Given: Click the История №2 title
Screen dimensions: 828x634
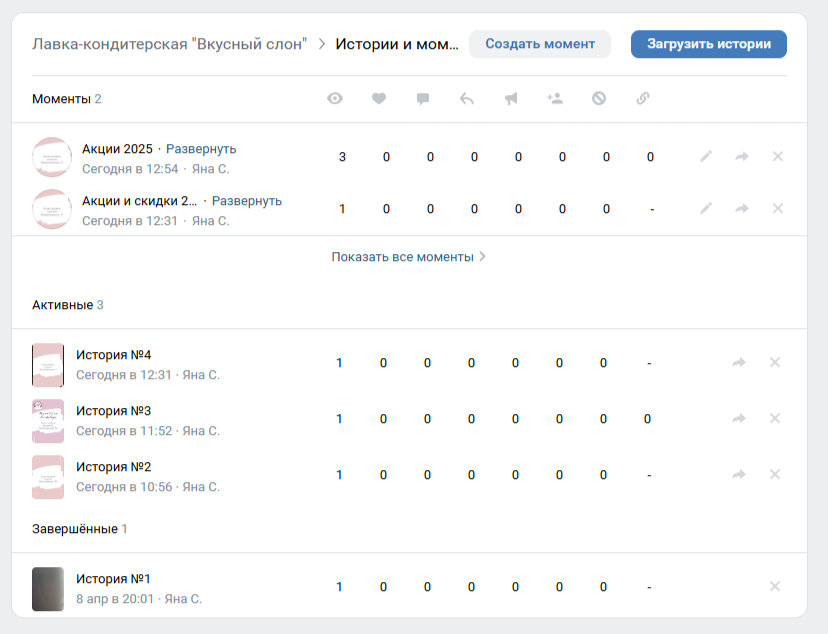Looking at the screenshot, I should (114, 467).
